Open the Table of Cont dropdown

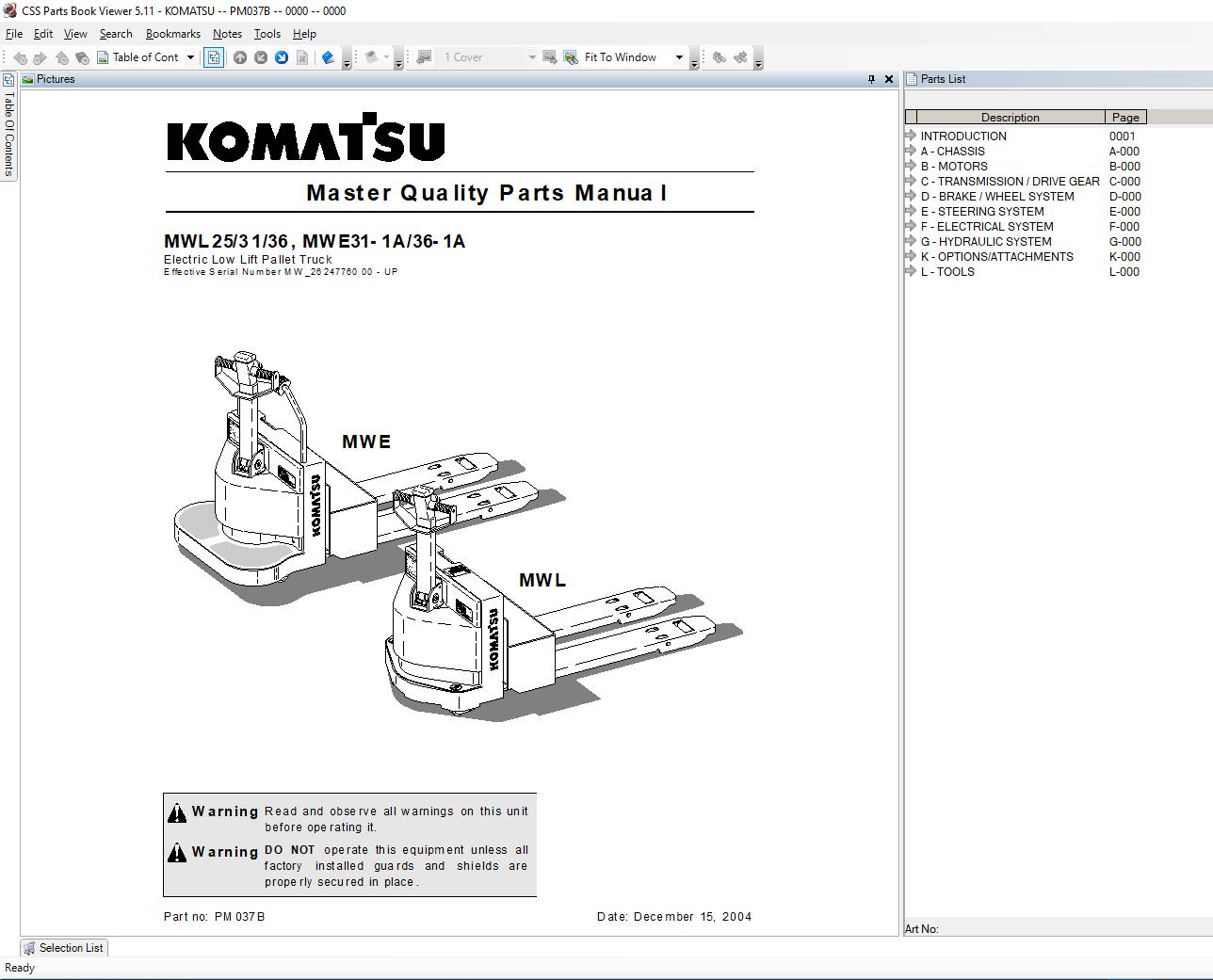click(x=190, y=57)
